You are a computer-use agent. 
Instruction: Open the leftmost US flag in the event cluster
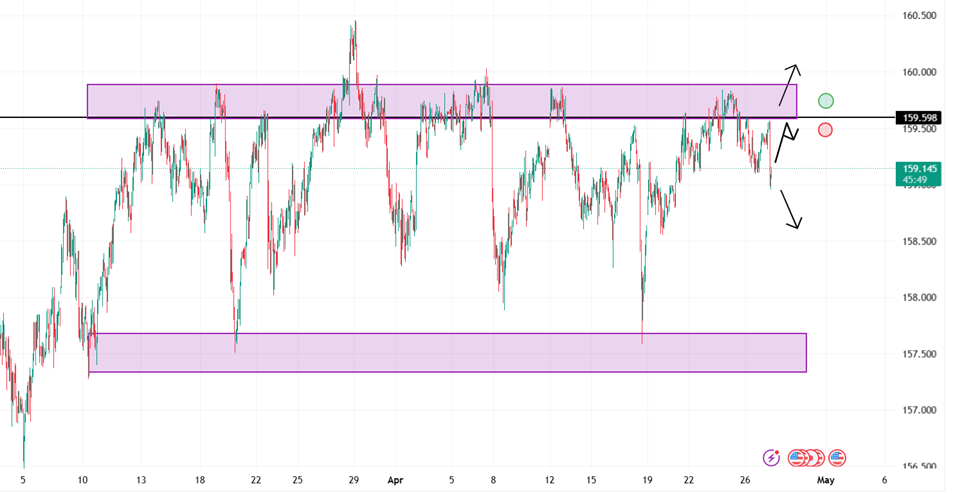tap(796, 457)
